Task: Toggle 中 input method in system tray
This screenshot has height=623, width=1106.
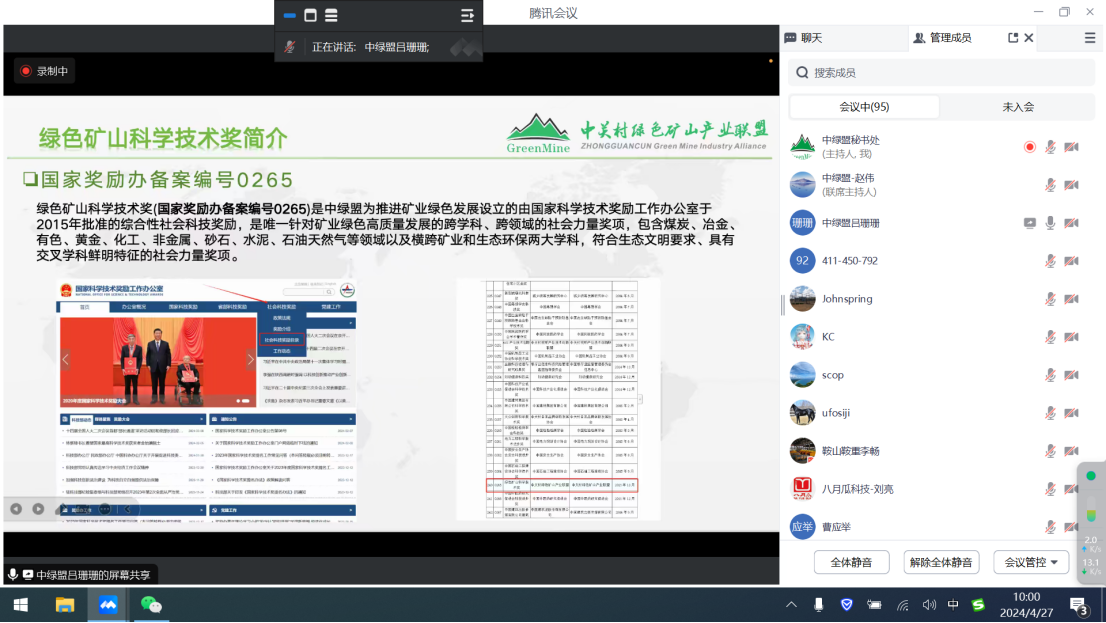Action: click(x=953, y=605)
